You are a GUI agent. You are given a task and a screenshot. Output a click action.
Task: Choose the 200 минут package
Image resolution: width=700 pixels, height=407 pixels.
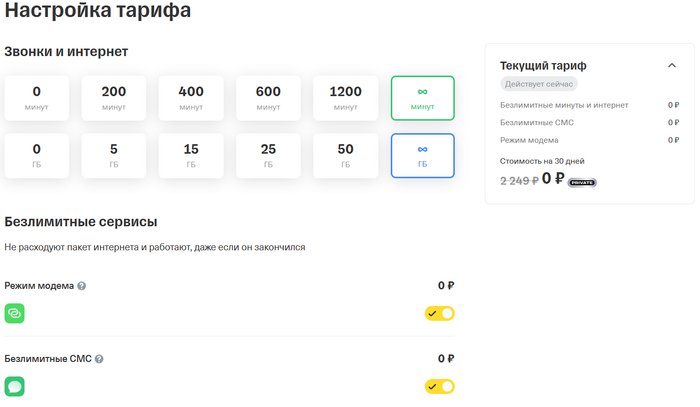click(x=113, y=97)
